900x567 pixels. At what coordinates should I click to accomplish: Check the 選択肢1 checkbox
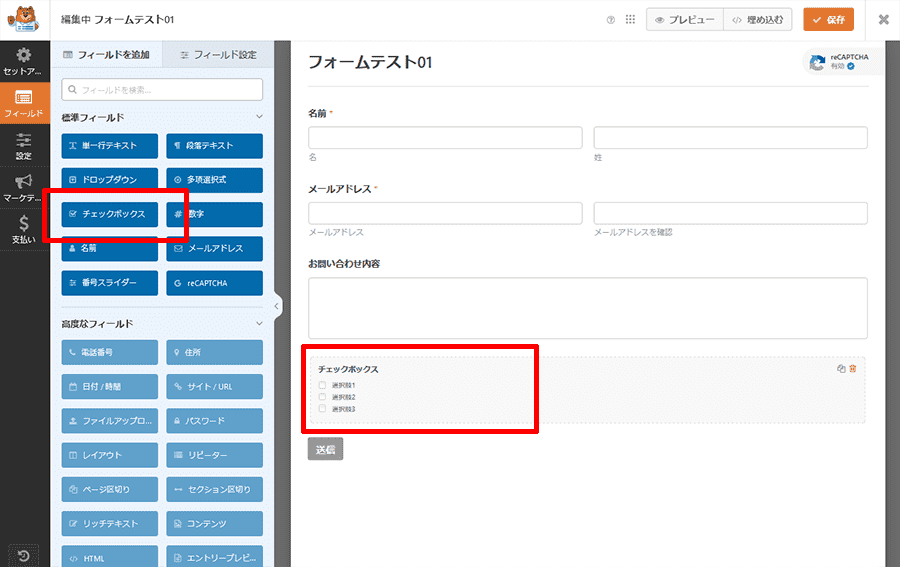click(x=322, y=385)
